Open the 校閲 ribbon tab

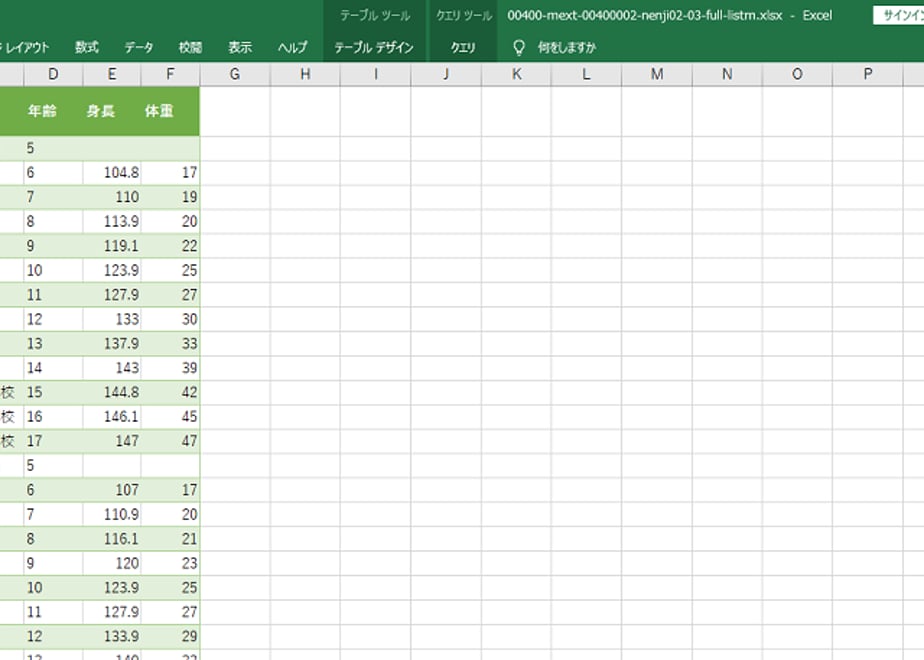190,48
